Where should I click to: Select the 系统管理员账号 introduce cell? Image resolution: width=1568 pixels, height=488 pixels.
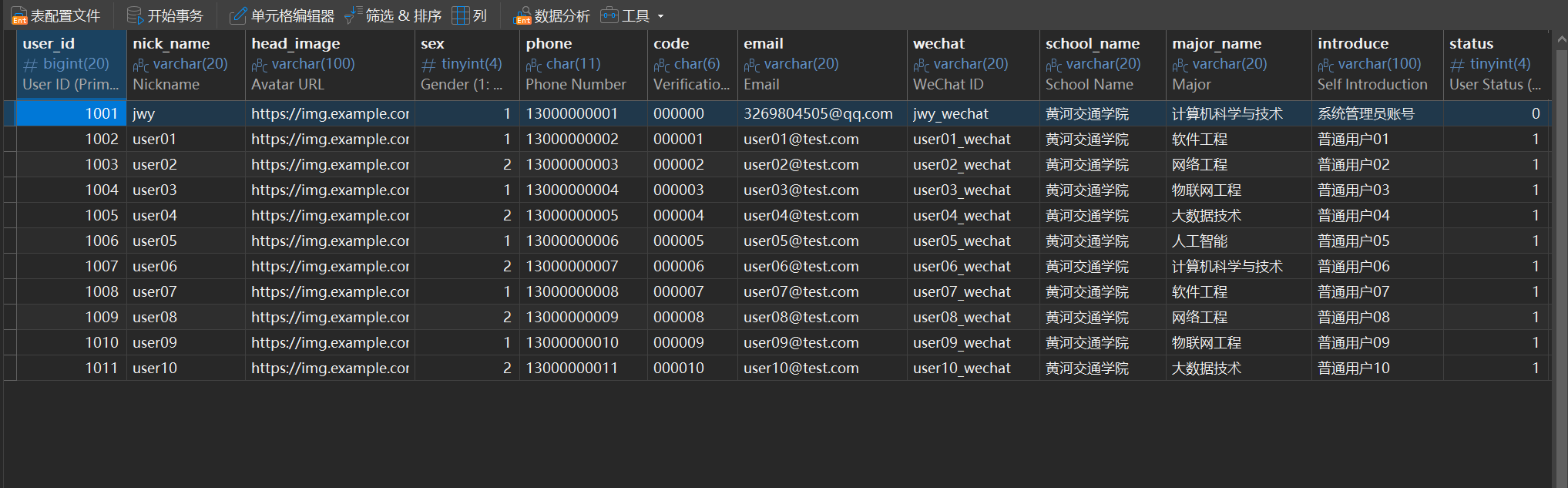(1378, 113)
